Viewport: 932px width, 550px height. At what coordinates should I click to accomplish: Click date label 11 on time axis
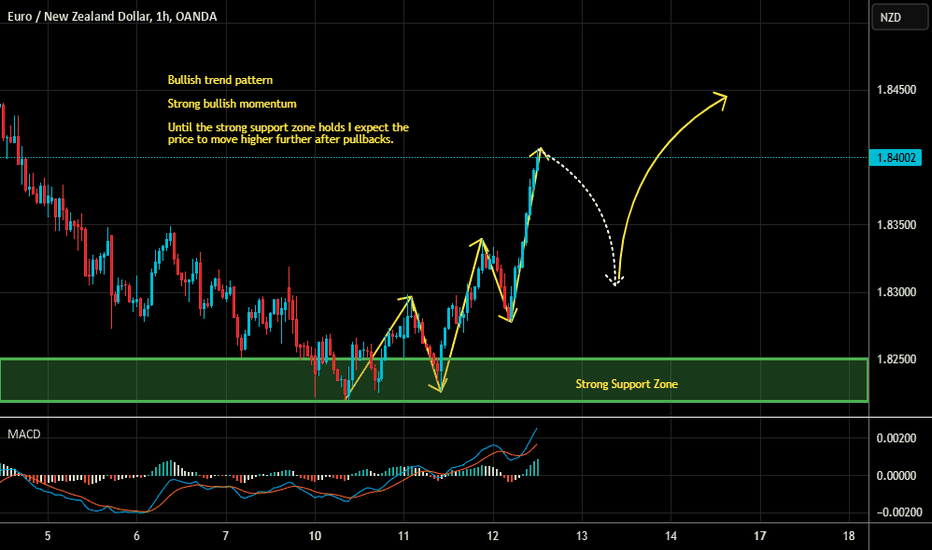[404, 536]
